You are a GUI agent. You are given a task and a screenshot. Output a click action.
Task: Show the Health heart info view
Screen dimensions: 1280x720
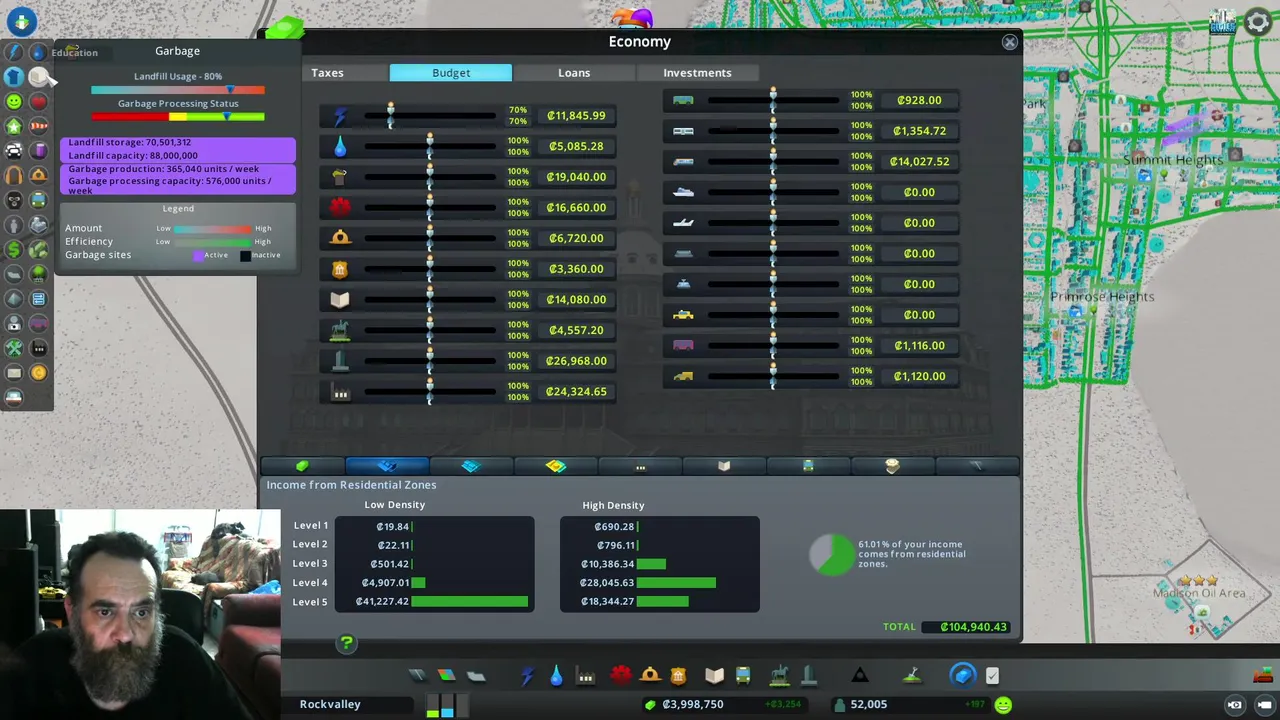[x=39, y=101]
